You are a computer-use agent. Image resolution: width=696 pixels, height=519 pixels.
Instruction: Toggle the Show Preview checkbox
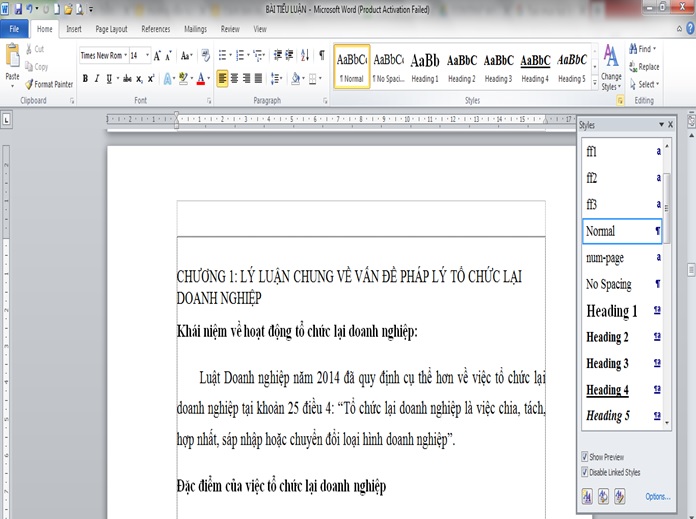click(585, 458)
